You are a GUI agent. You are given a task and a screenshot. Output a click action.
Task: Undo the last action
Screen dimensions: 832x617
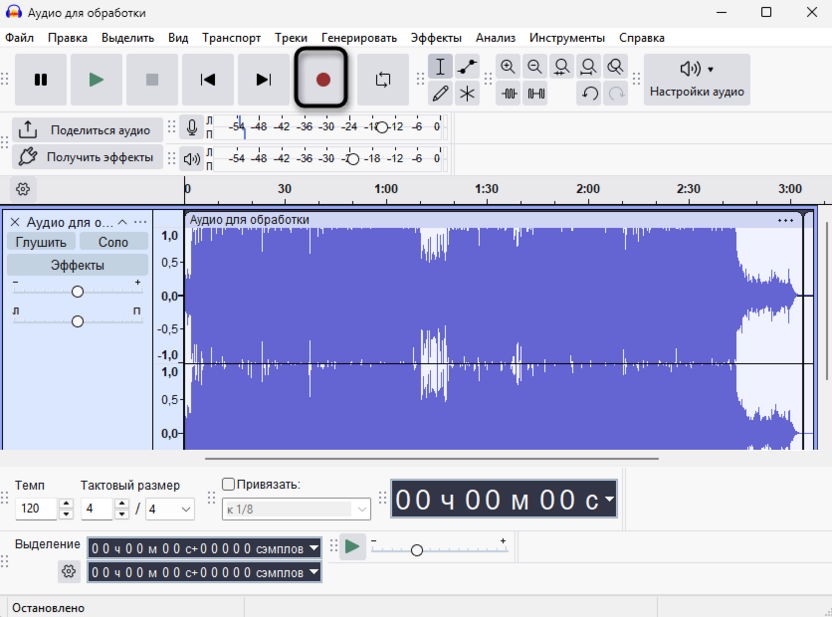coord(589,94)
